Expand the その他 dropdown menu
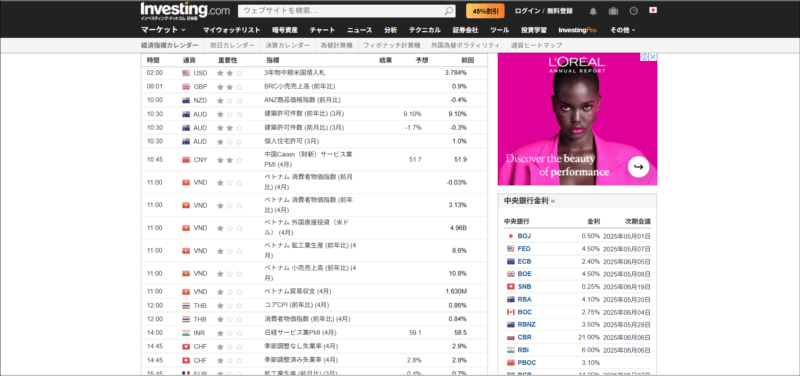The image size is (800, 376). point(623,30)
